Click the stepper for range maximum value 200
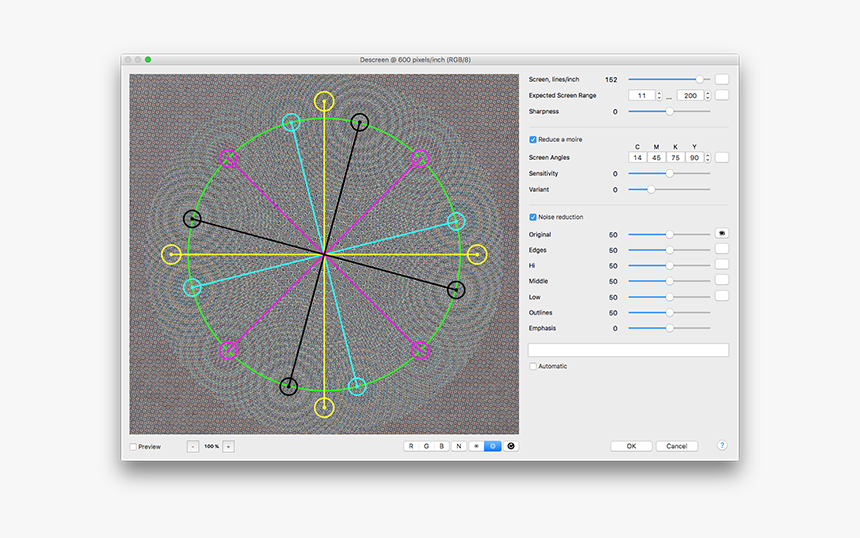 tap(708, 95)
